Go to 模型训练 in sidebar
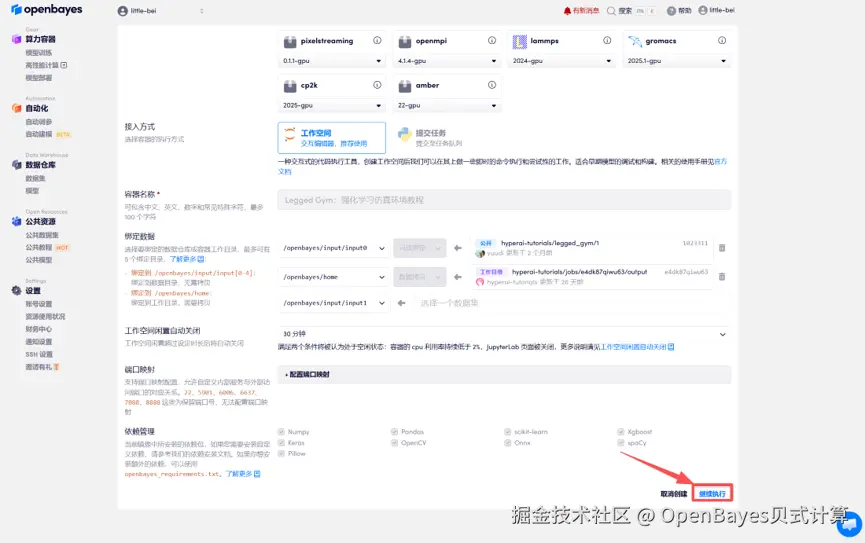The height and width of the screenshot is (543, 865). click(39, 52)
